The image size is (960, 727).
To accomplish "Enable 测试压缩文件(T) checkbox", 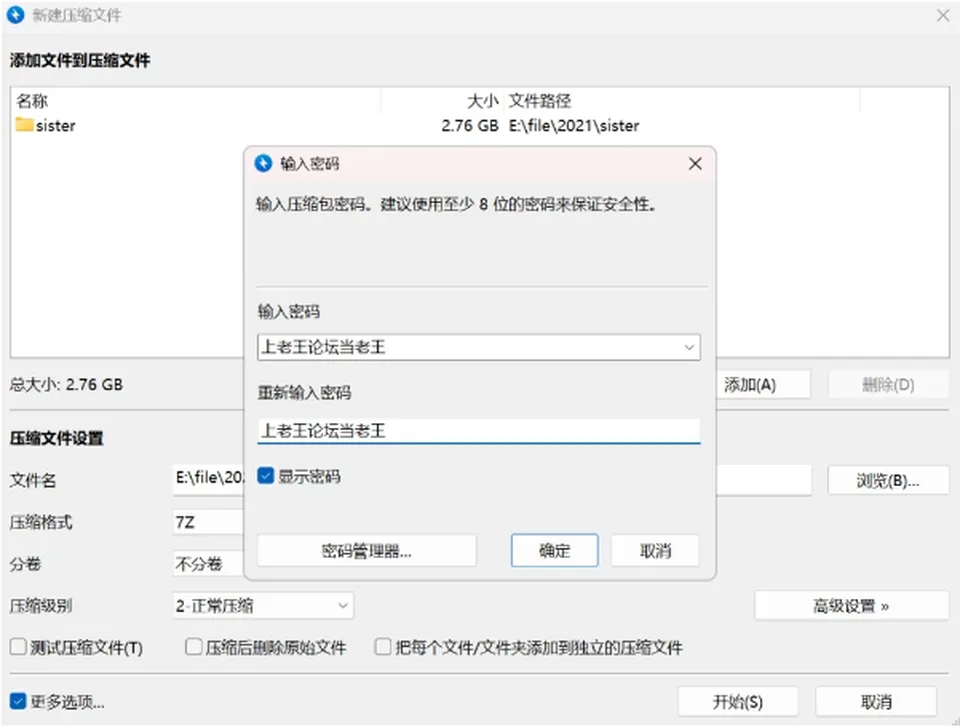I will click(18, 647).
